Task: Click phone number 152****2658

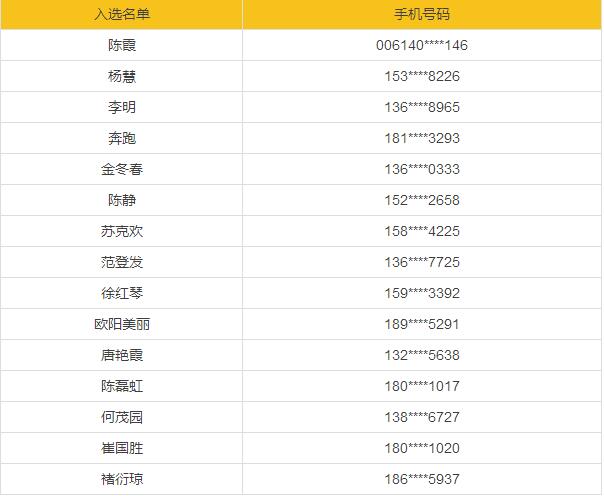Action: pyautogui.click(x=421, y=200)
